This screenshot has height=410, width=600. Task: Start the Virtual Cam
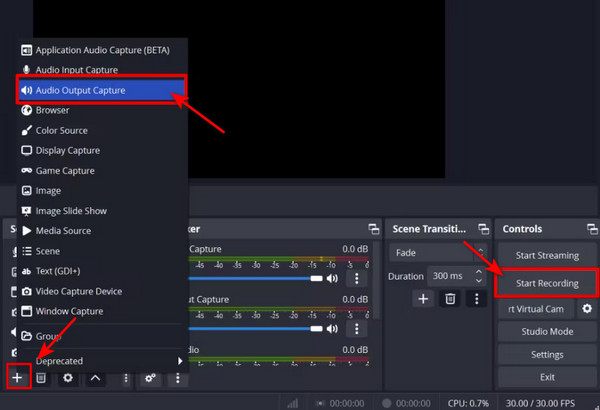click(536, 309)
